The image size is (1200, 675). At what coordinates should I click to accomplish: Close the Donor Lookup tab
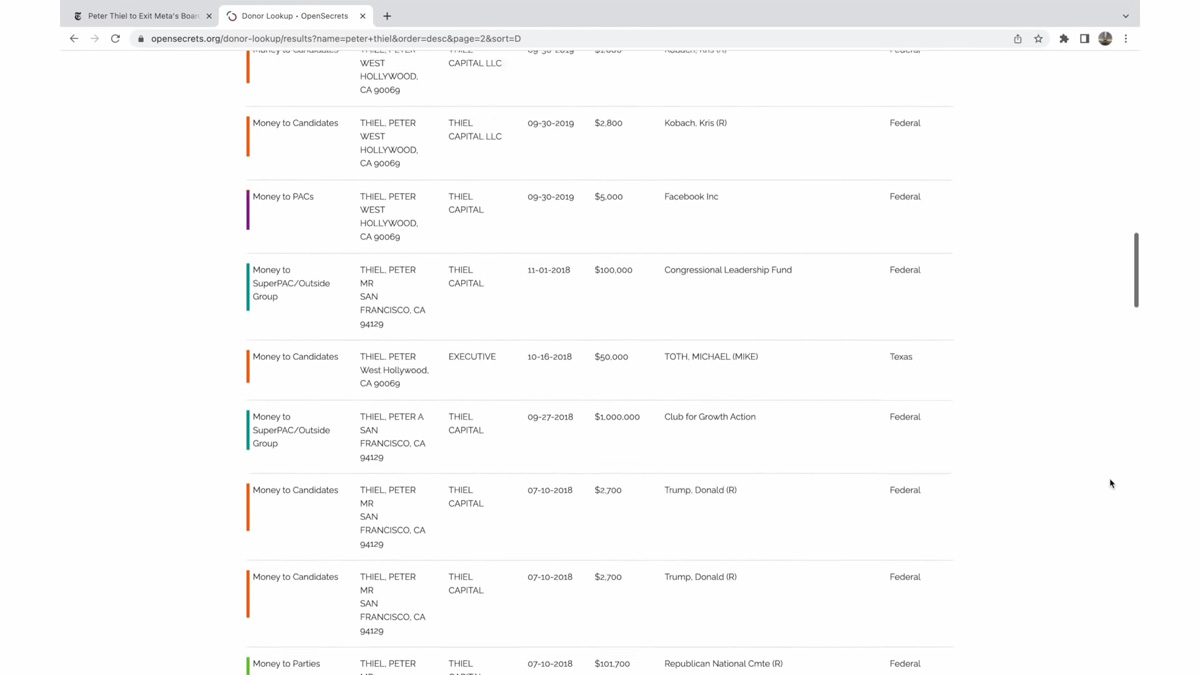362,16
